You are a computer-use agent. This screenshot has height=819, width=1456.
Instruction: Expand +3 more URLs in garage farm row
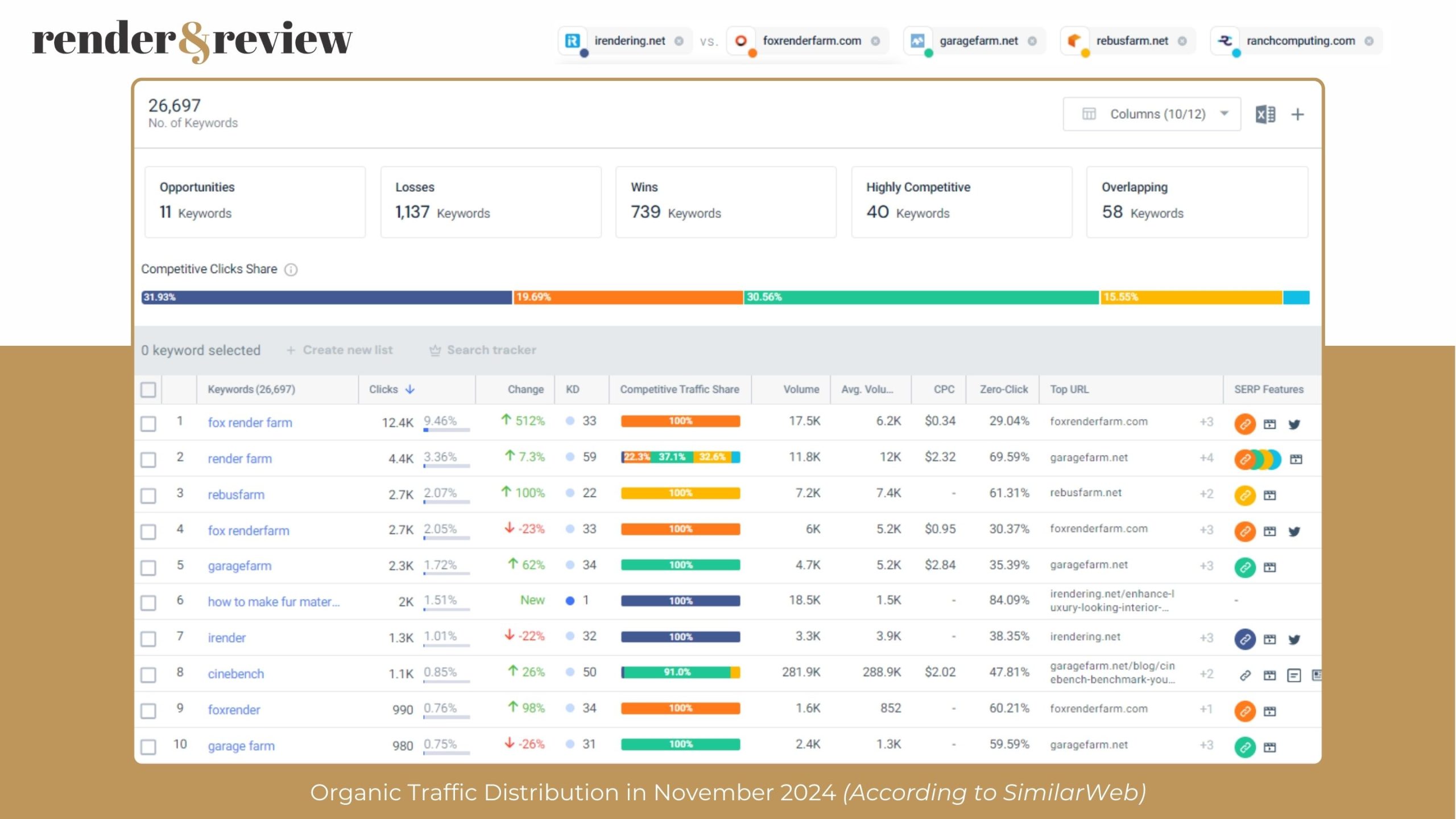coord(1206,745)
